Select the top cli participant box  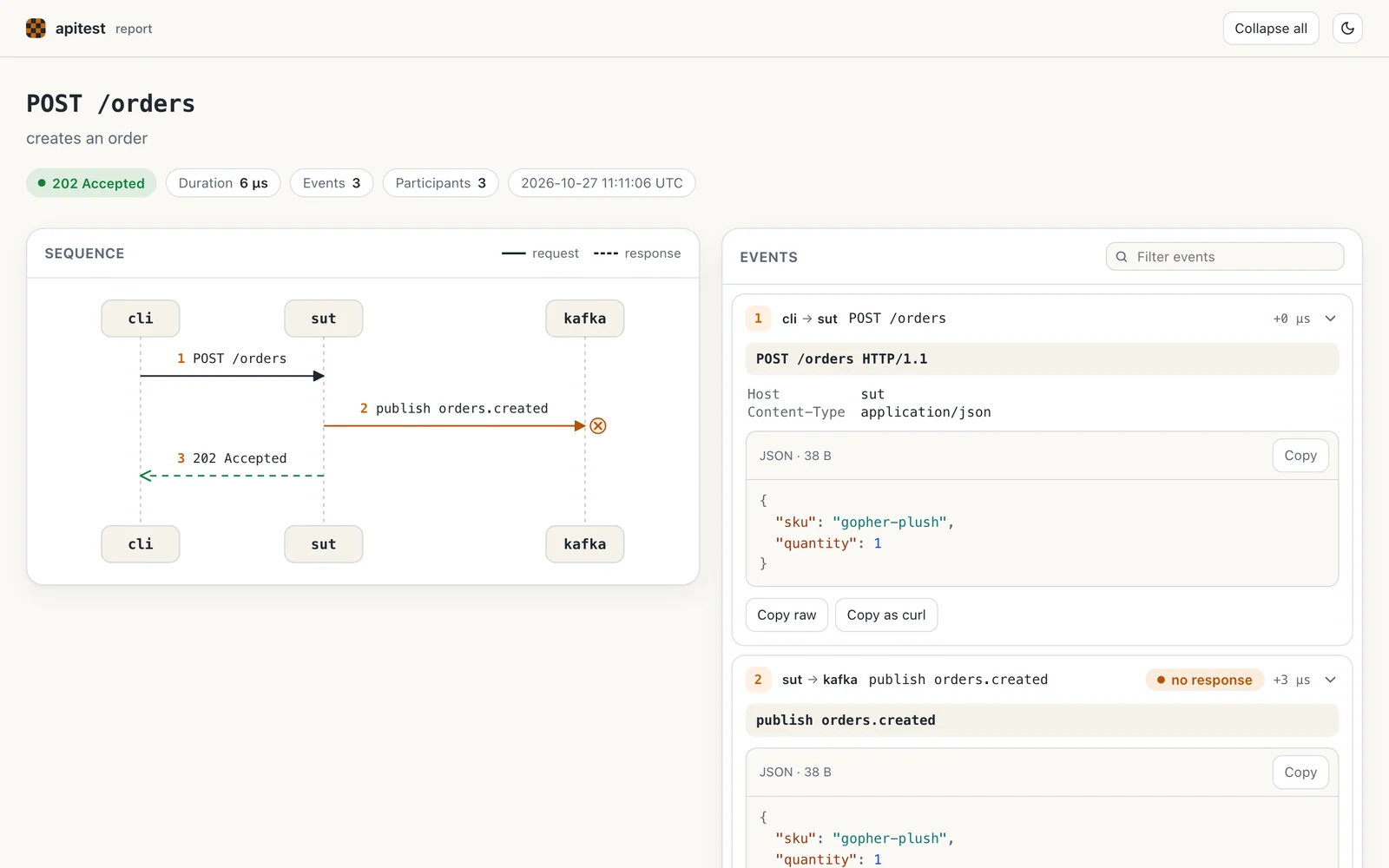[141, 319]
